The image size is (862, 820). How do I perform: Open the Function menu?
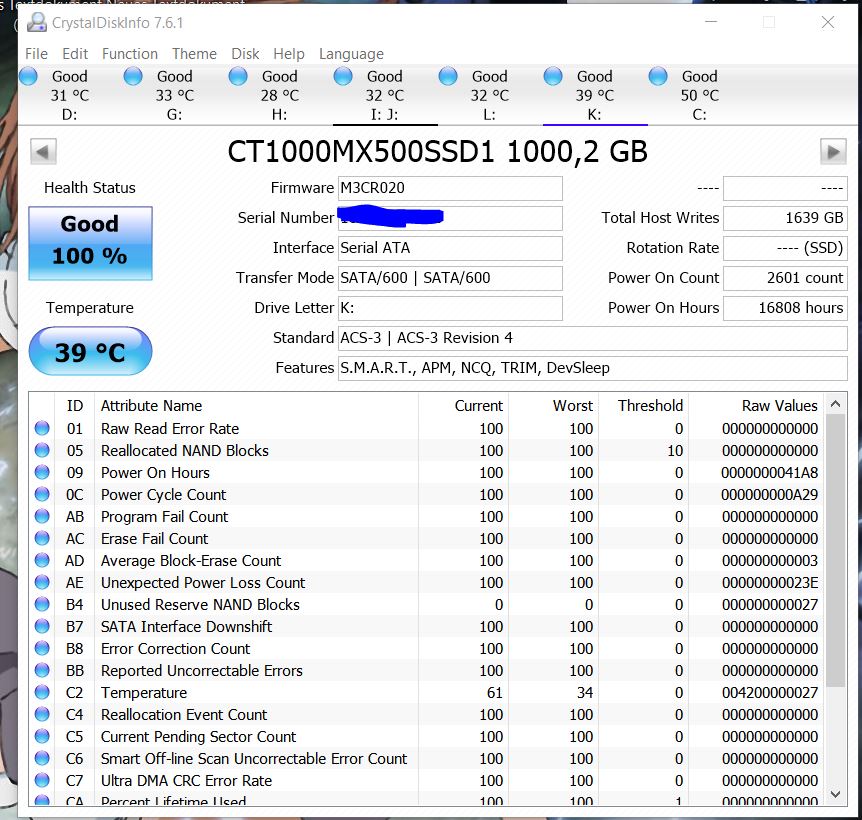[x=130, y=54]
